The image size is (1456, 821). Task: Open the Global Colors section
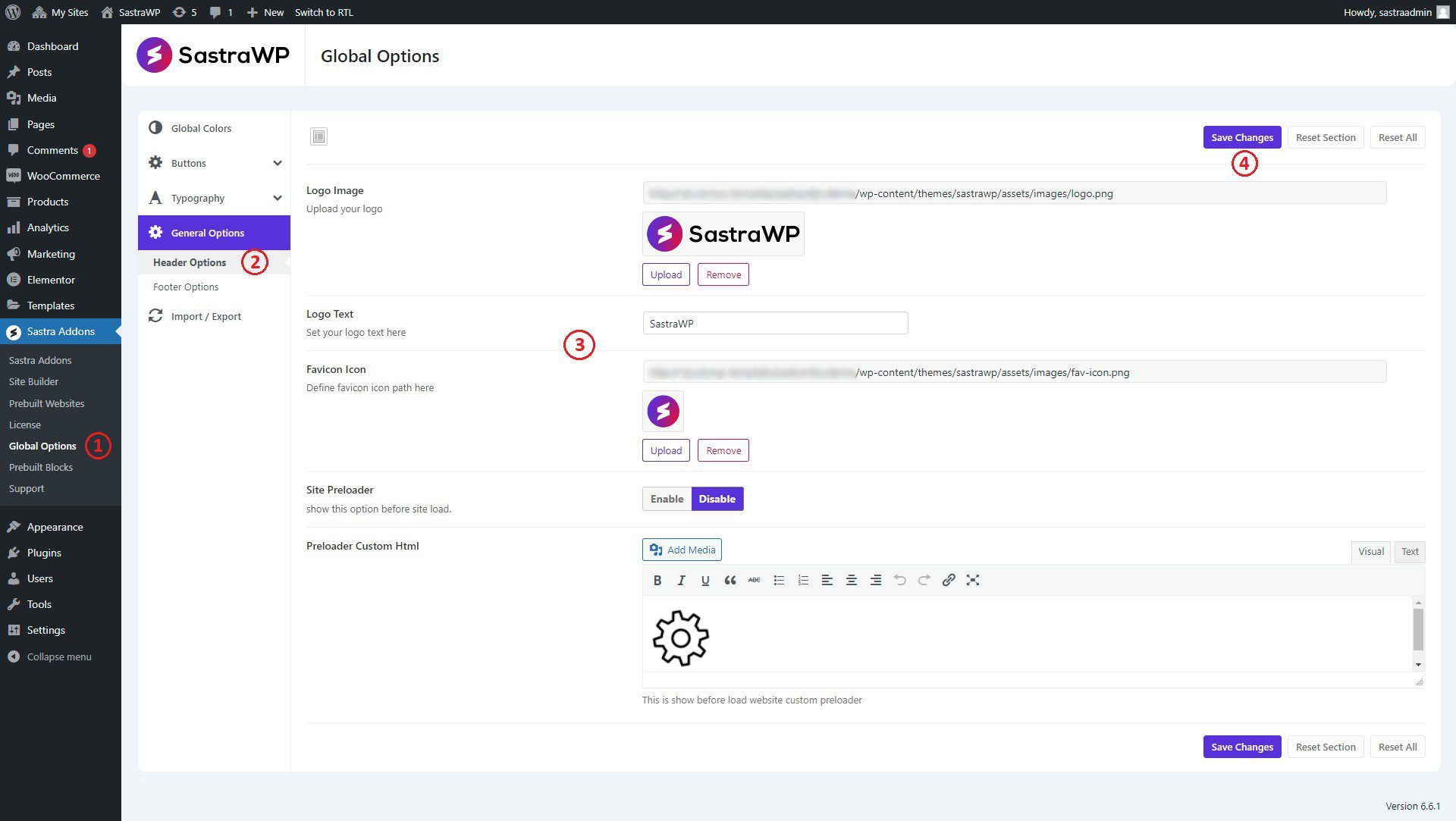click(x=214, y=128)
